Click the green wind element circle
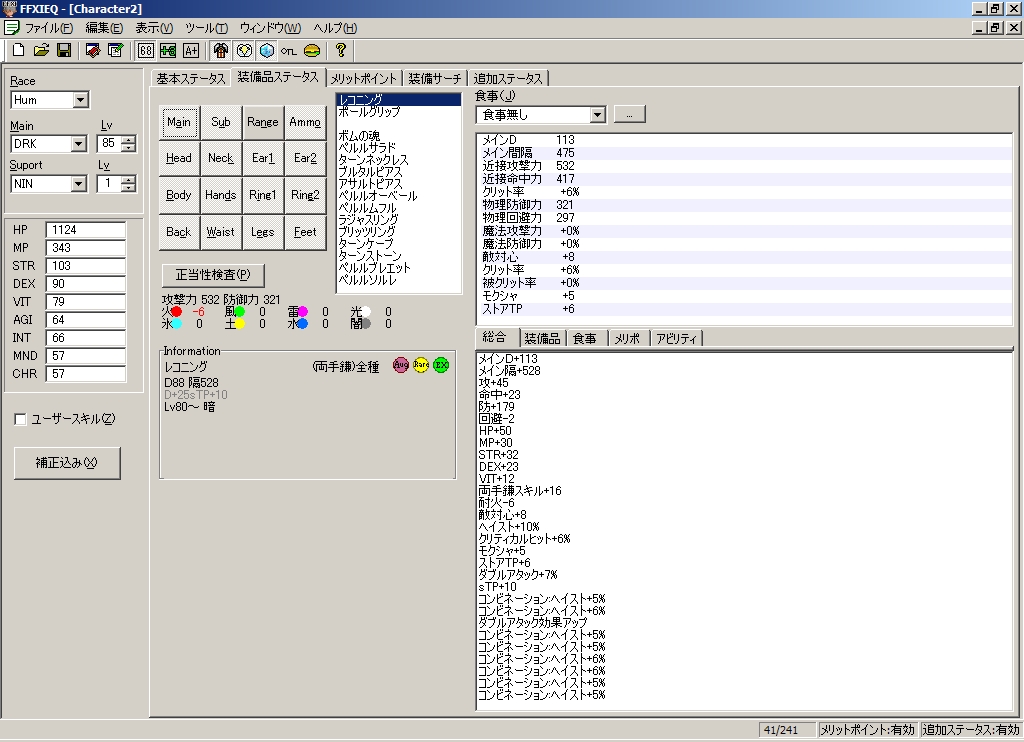 239,312
